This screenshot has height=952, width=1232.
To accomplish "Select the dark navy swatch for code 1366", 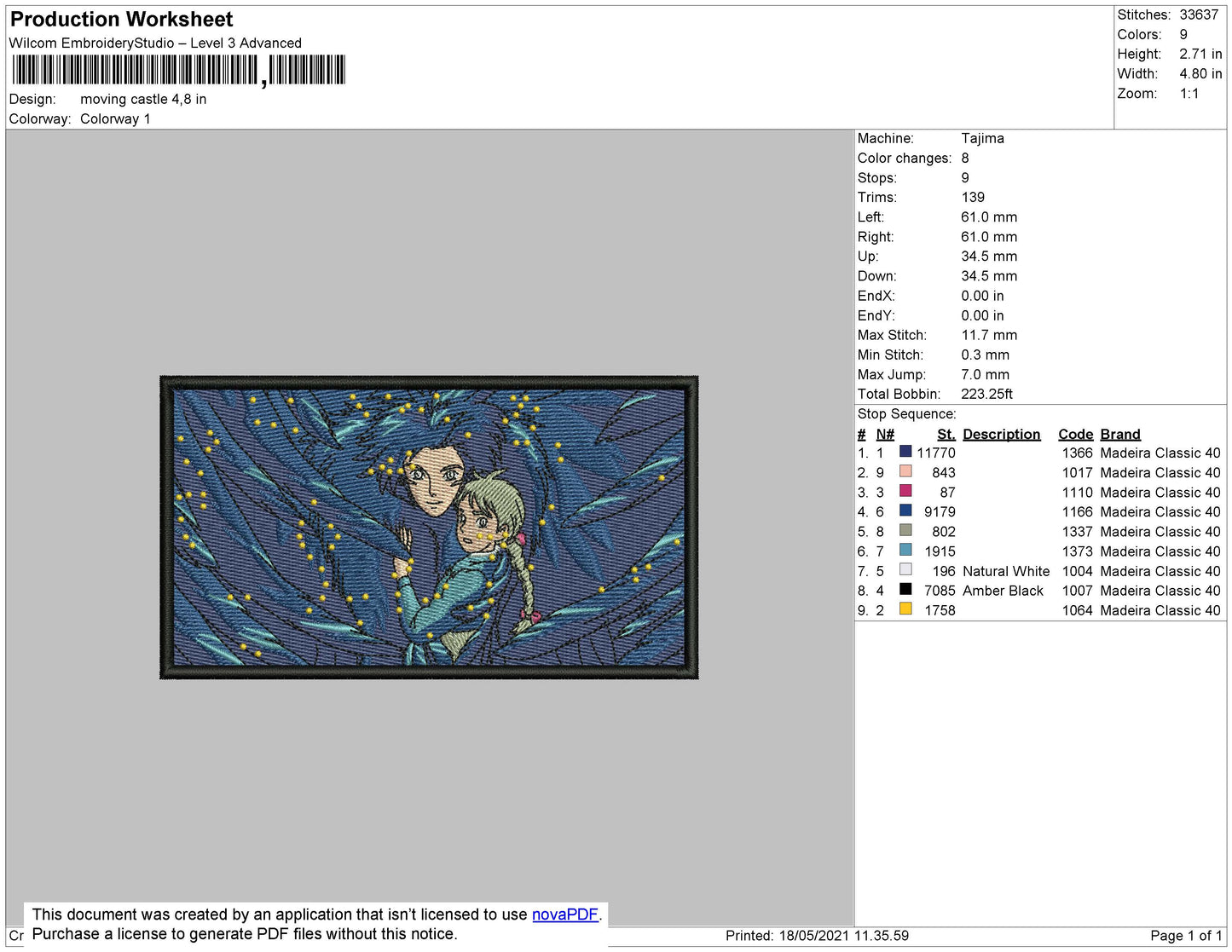I will click(x=905, y=452).
